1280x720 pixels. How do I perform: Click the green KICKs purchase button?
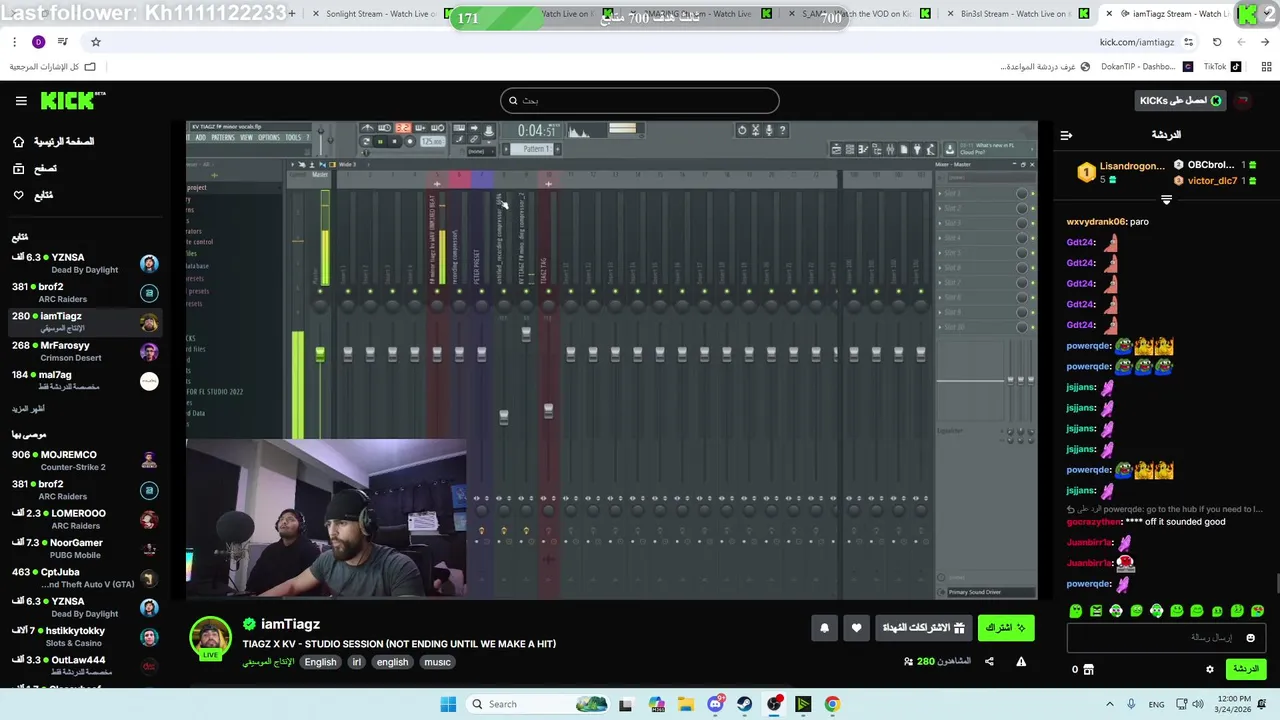(x=1180, y=100)
